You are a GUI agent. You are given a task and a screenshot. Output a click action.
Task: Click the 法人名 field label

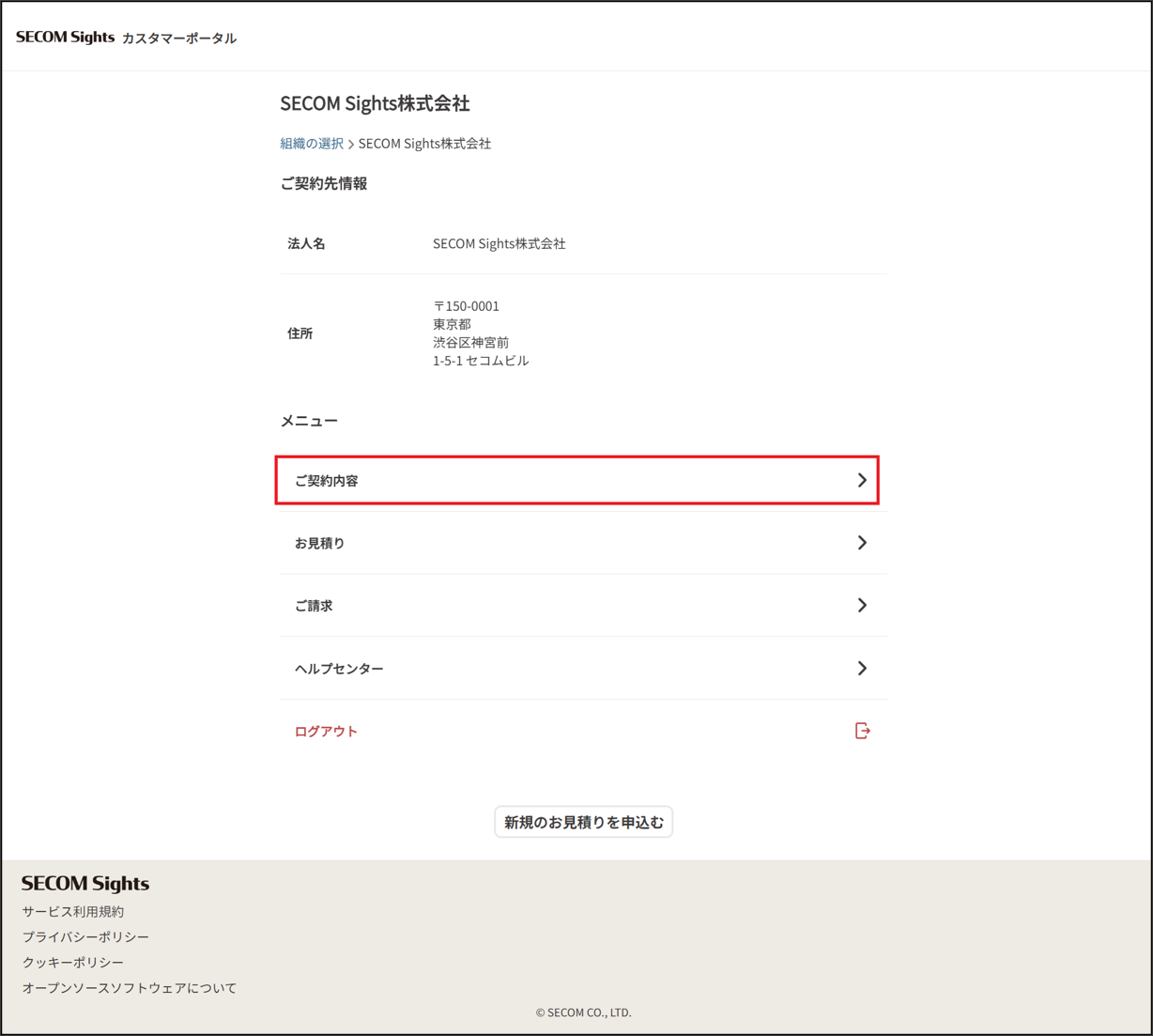click(306, 243)
